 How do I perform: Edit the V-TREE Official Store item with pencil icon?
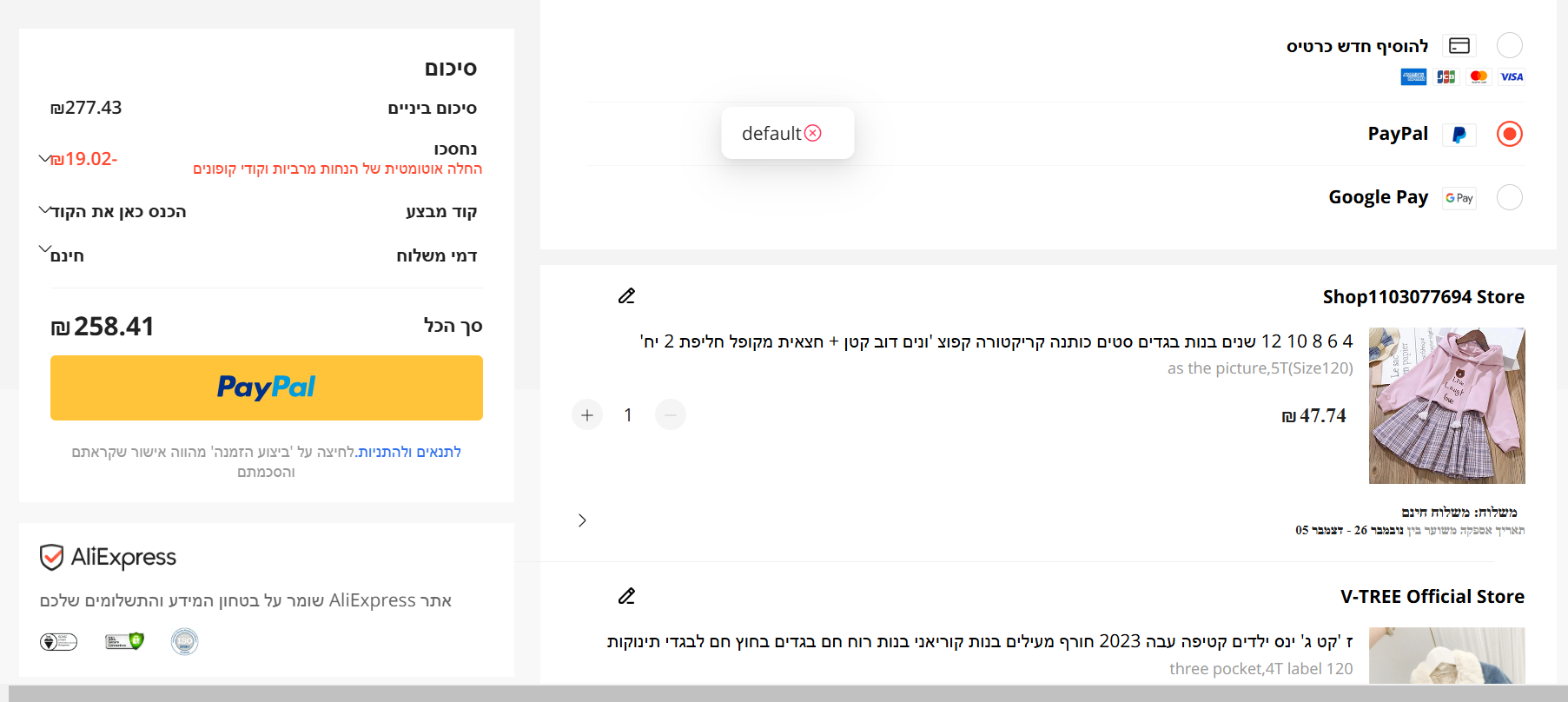click(x=626, y=596)
